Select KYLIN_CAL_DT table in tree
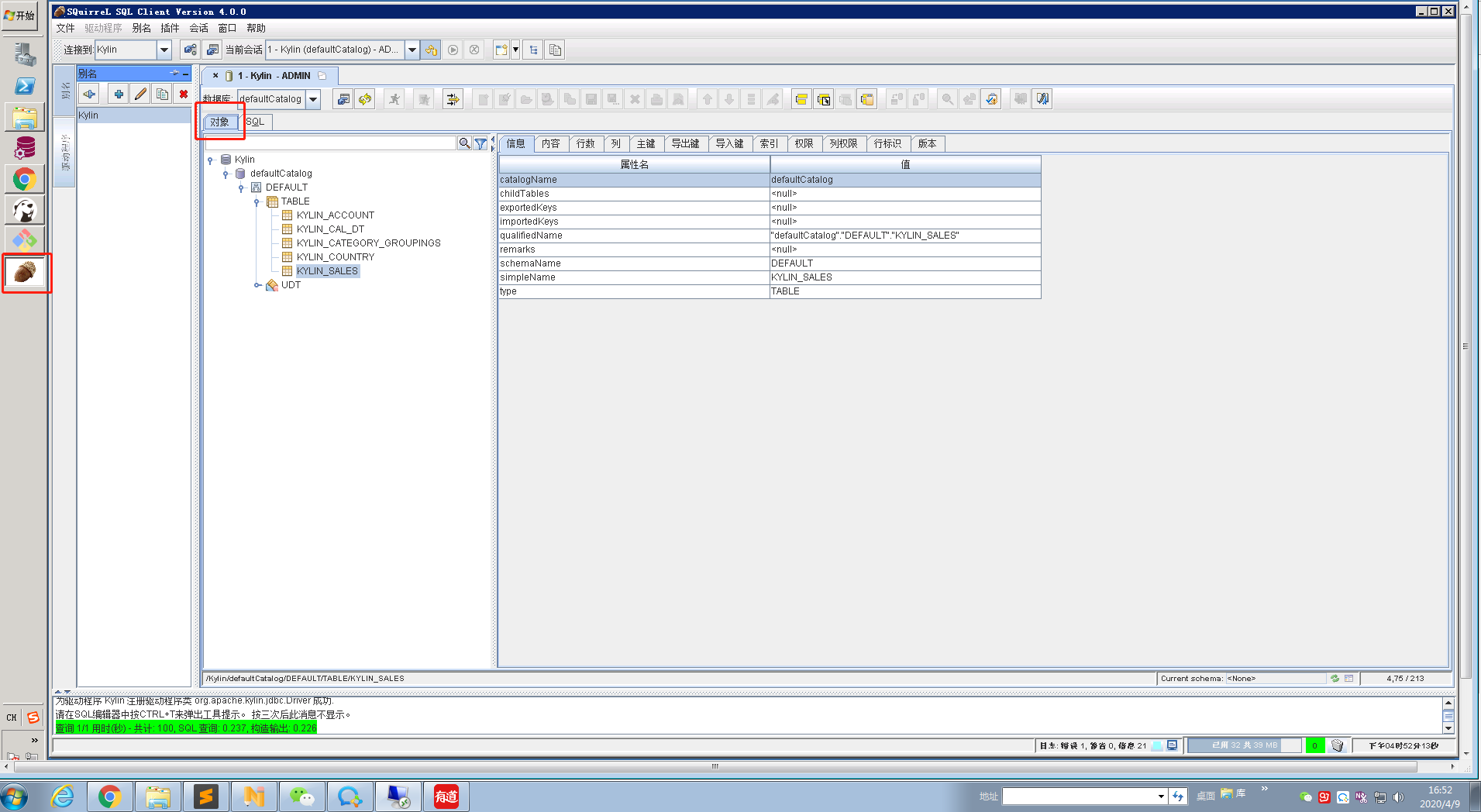1481x812 pixels. point(330,229)
